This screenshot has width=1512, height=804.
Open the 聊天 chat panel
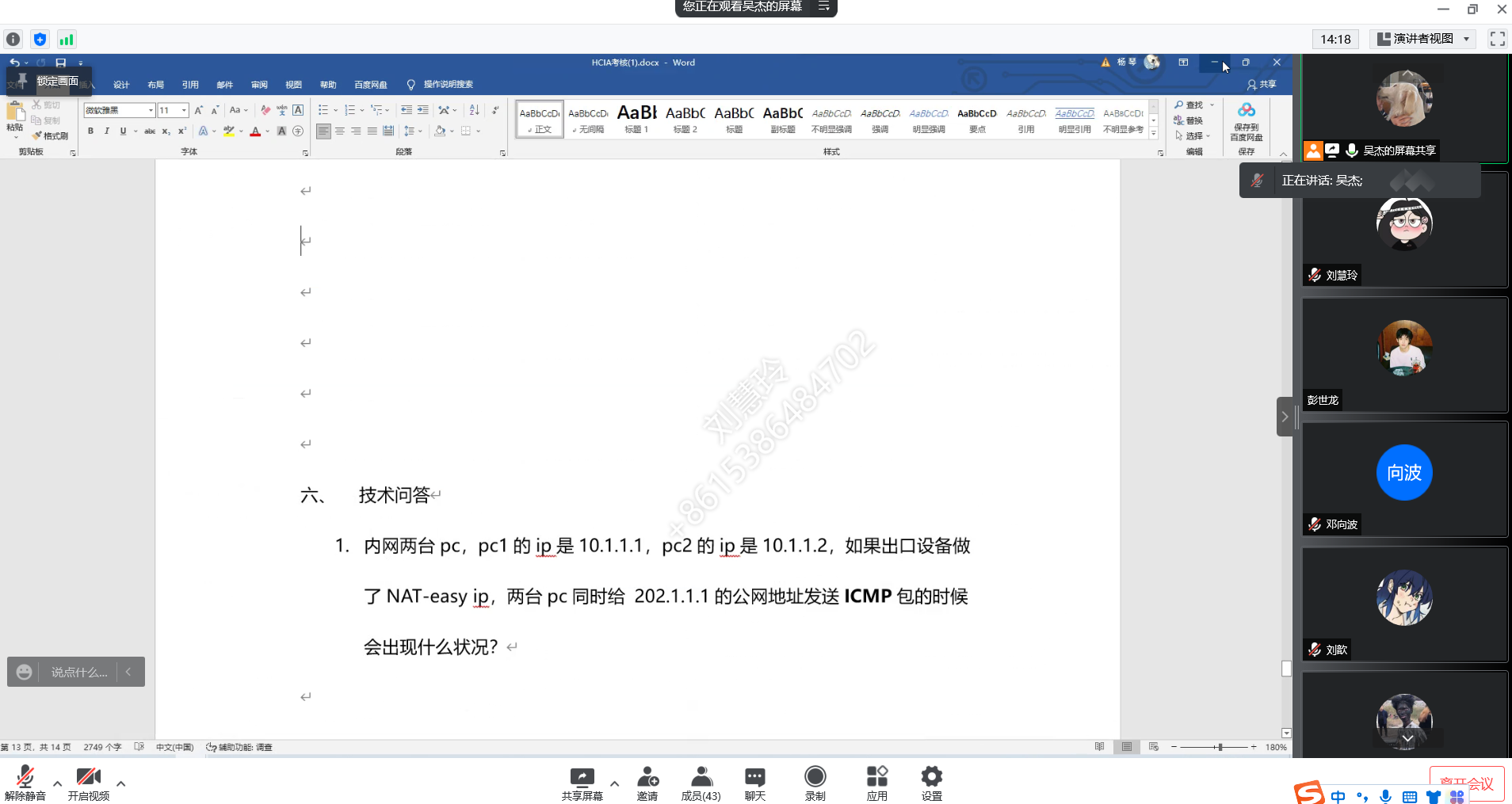[755, 783]
